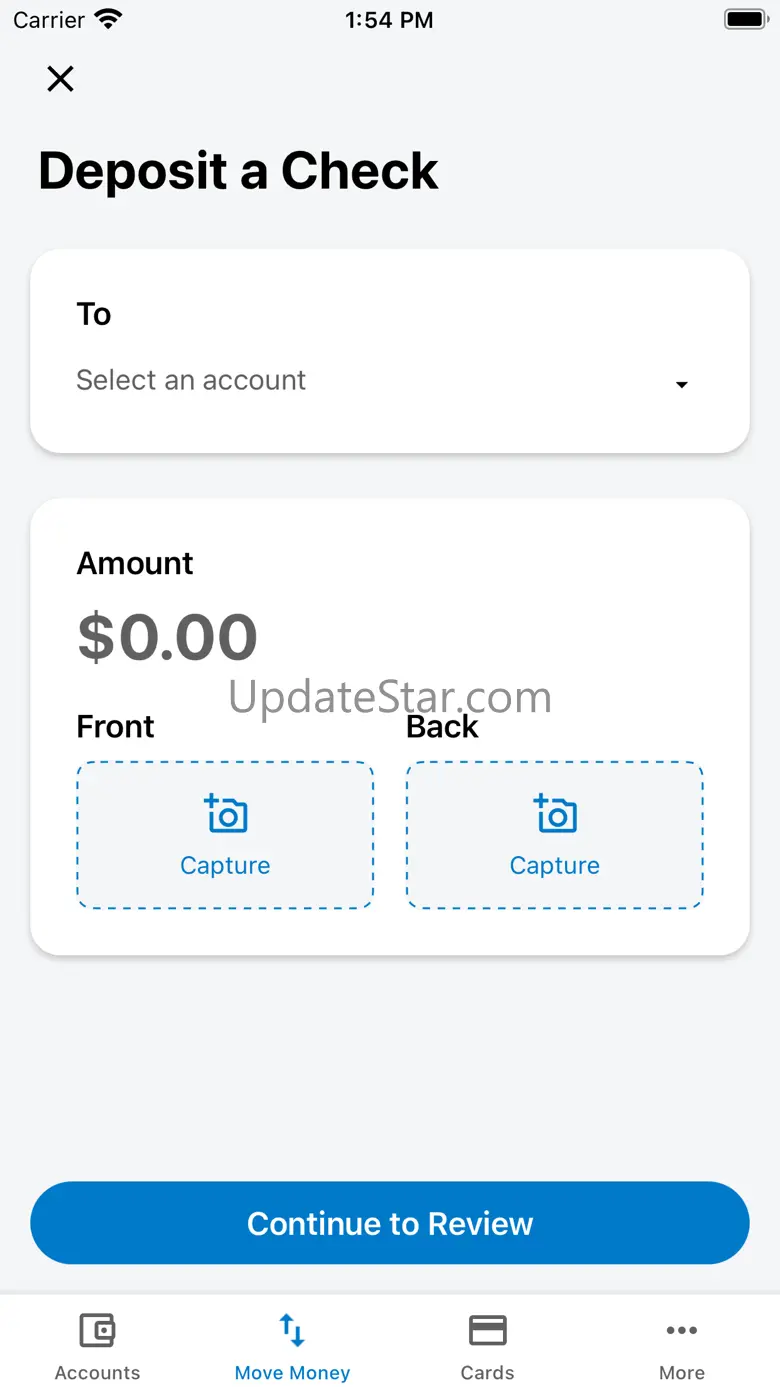This screenshot has width=780, height=1387.
Task: Tap the Cards icon in bottom bar
Action: tap(487, 1331)
